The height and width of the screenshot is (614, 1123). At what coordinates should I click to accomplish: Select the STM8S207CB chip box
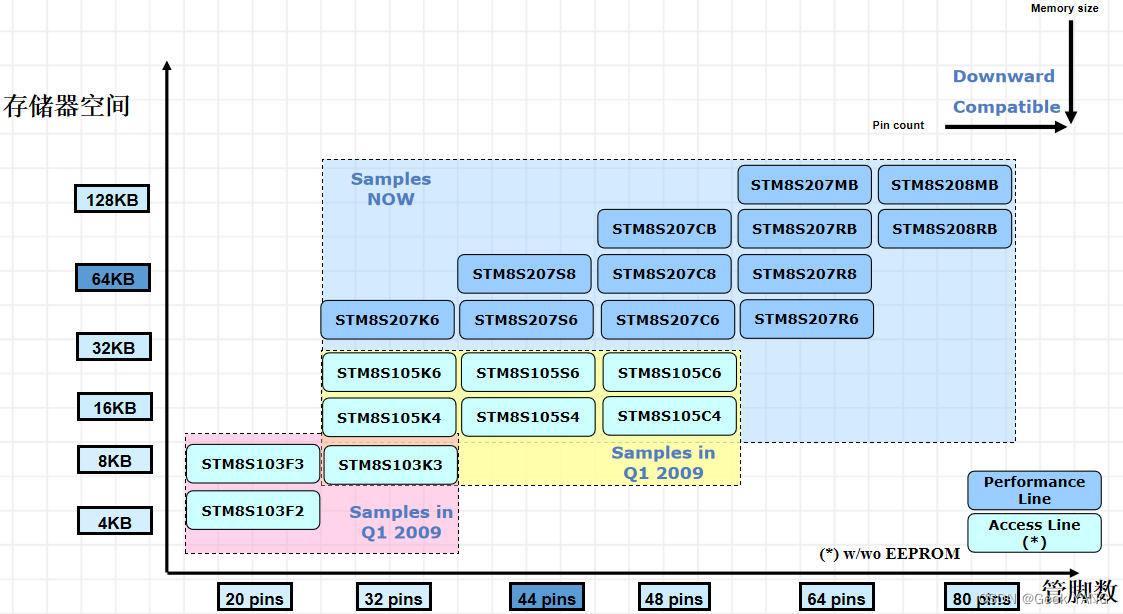pyautogui.click(x=664, y=228)
